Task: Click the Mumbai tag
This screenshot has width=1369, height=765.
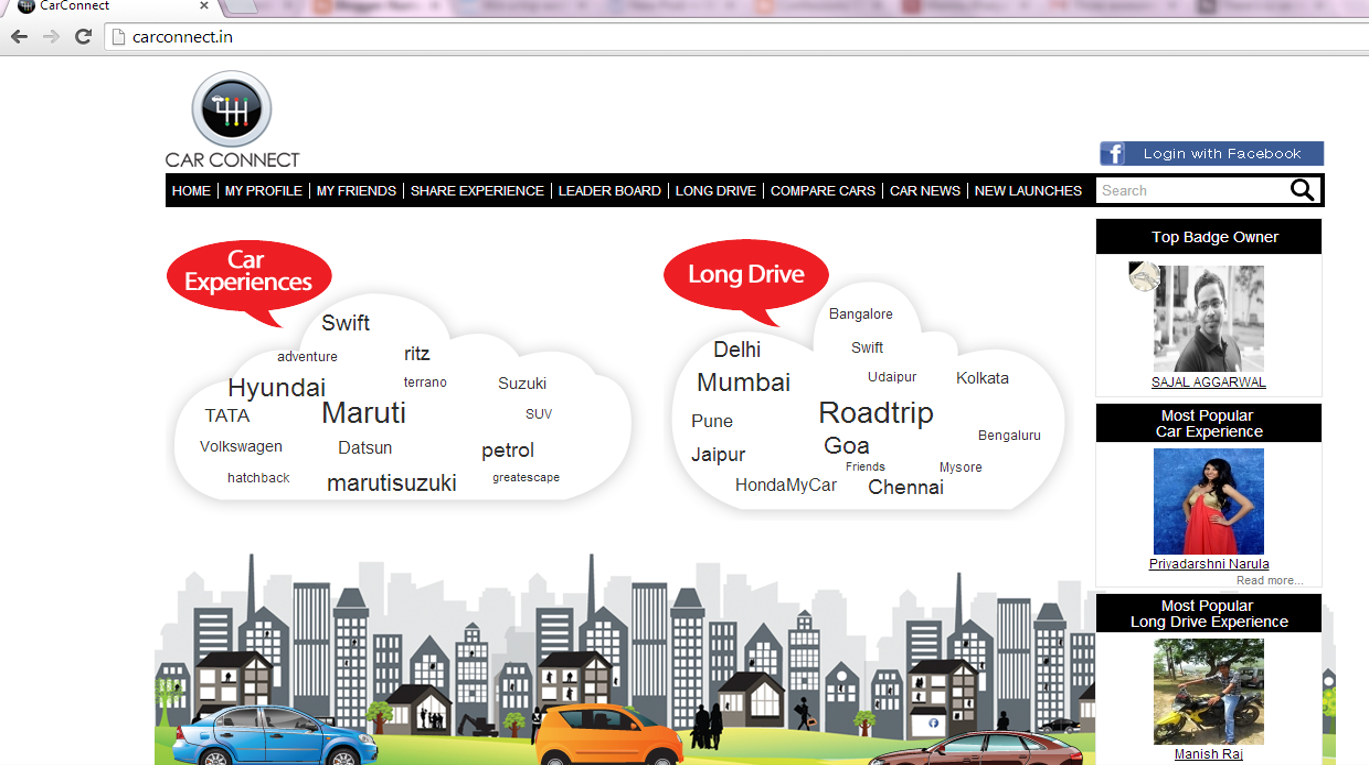Action: click(743, 382)
